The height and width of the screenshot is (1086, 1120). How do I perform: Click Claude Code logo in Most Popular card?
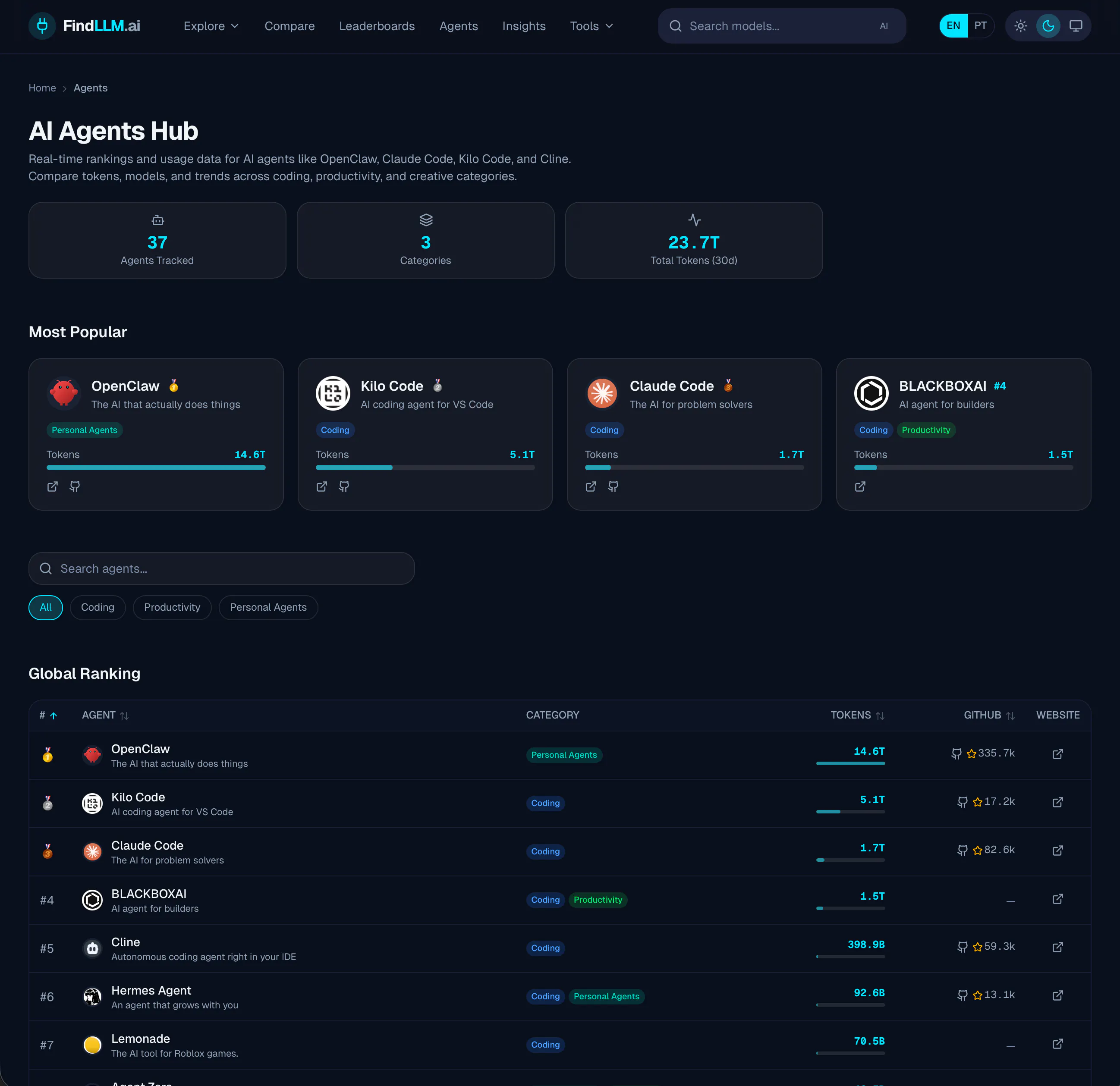point(602,393)
